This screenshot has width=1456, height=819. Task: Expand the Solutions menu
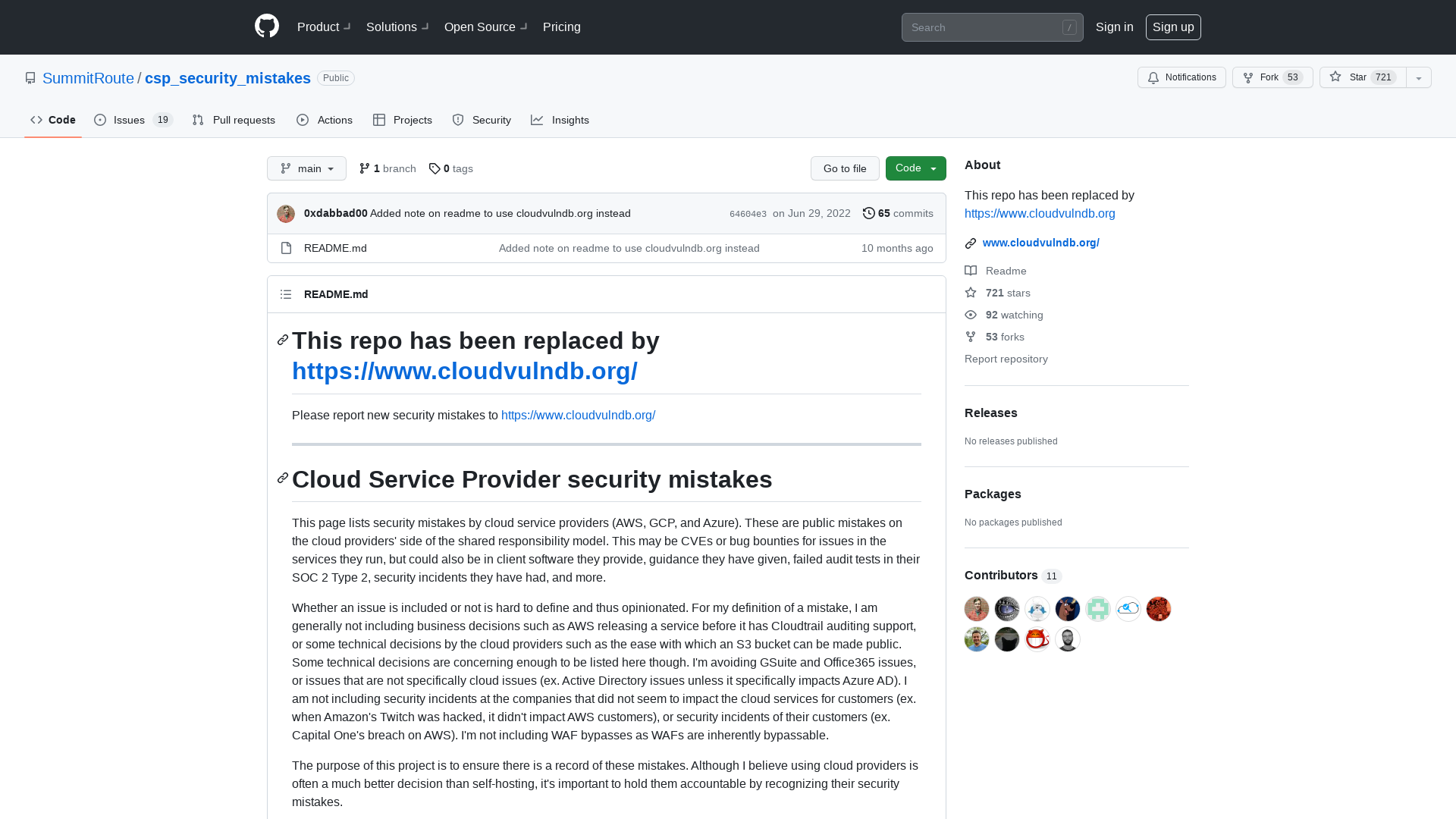click(397, 27)
